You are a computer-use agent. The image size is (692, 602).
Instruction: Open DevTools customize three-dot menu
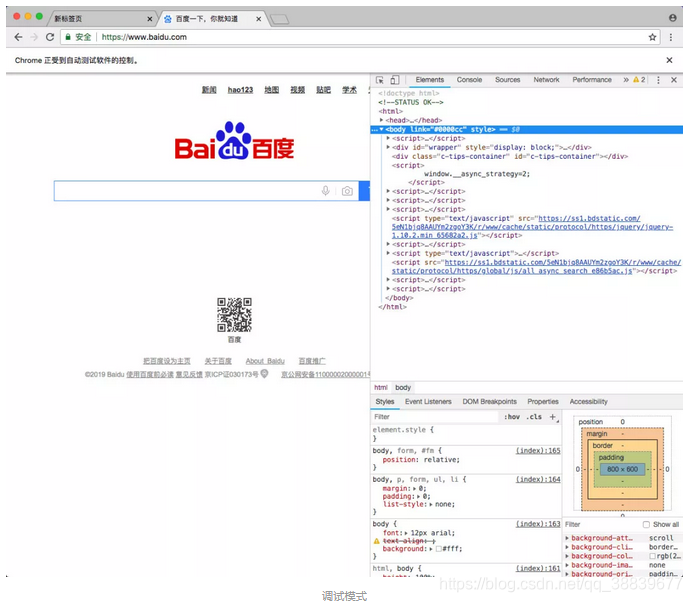point(658,80)
